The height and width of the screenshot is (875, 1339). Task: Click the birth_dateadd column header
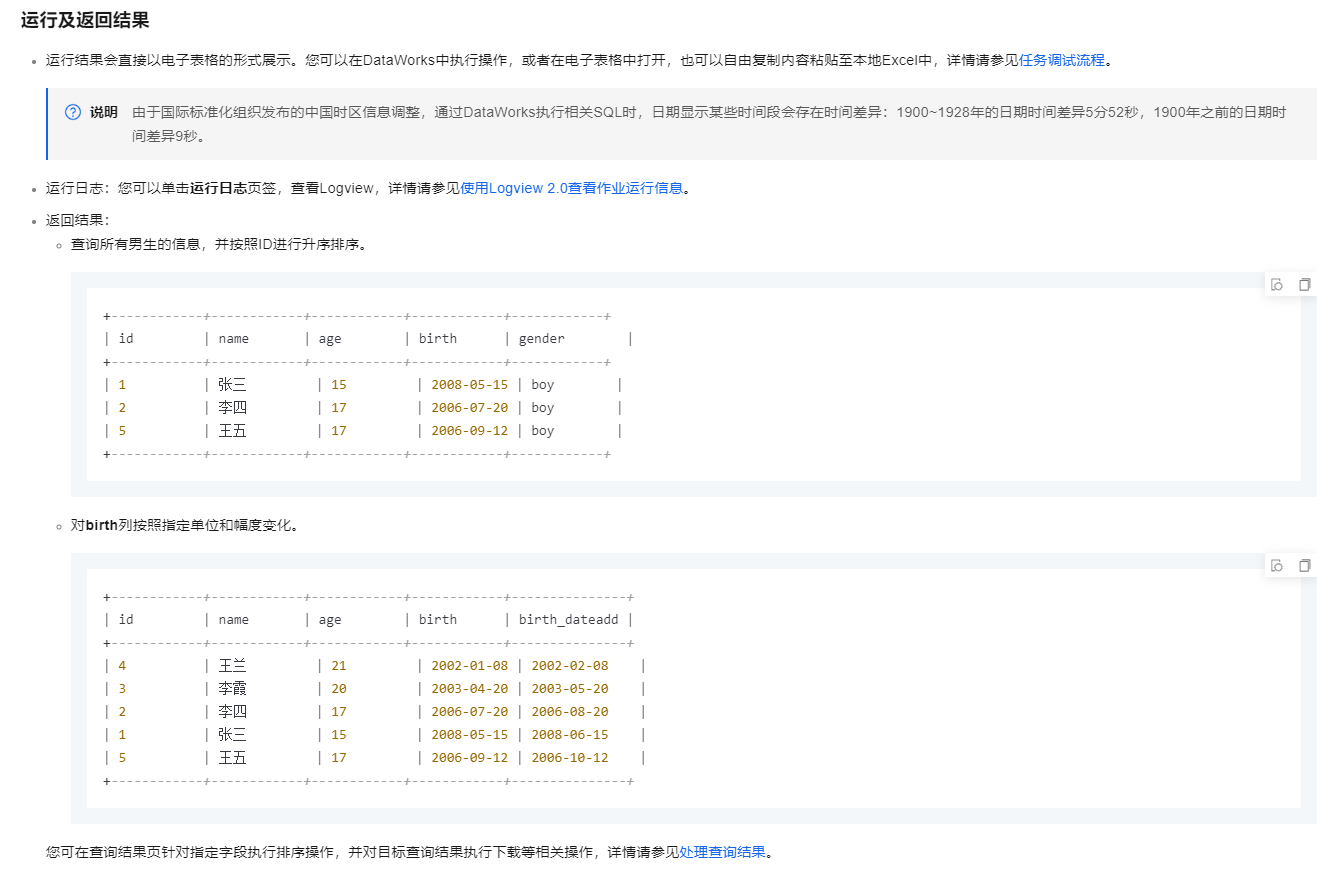pos(570,620)
